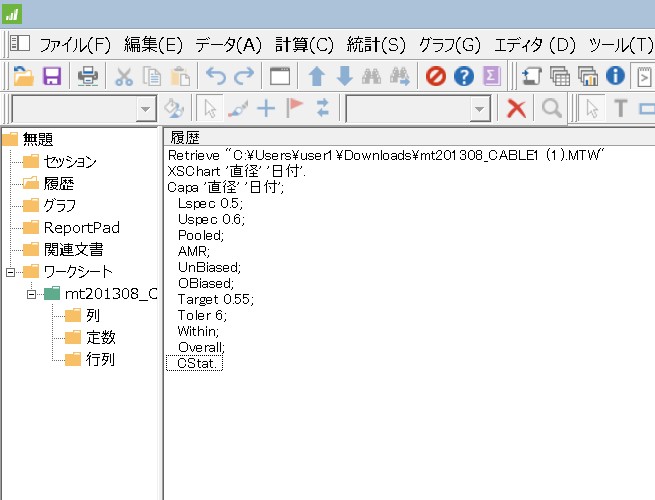The width and height of the screenshot is (655, 500).
Task: Click the blue info icon
Action: (x=615, y=76)
